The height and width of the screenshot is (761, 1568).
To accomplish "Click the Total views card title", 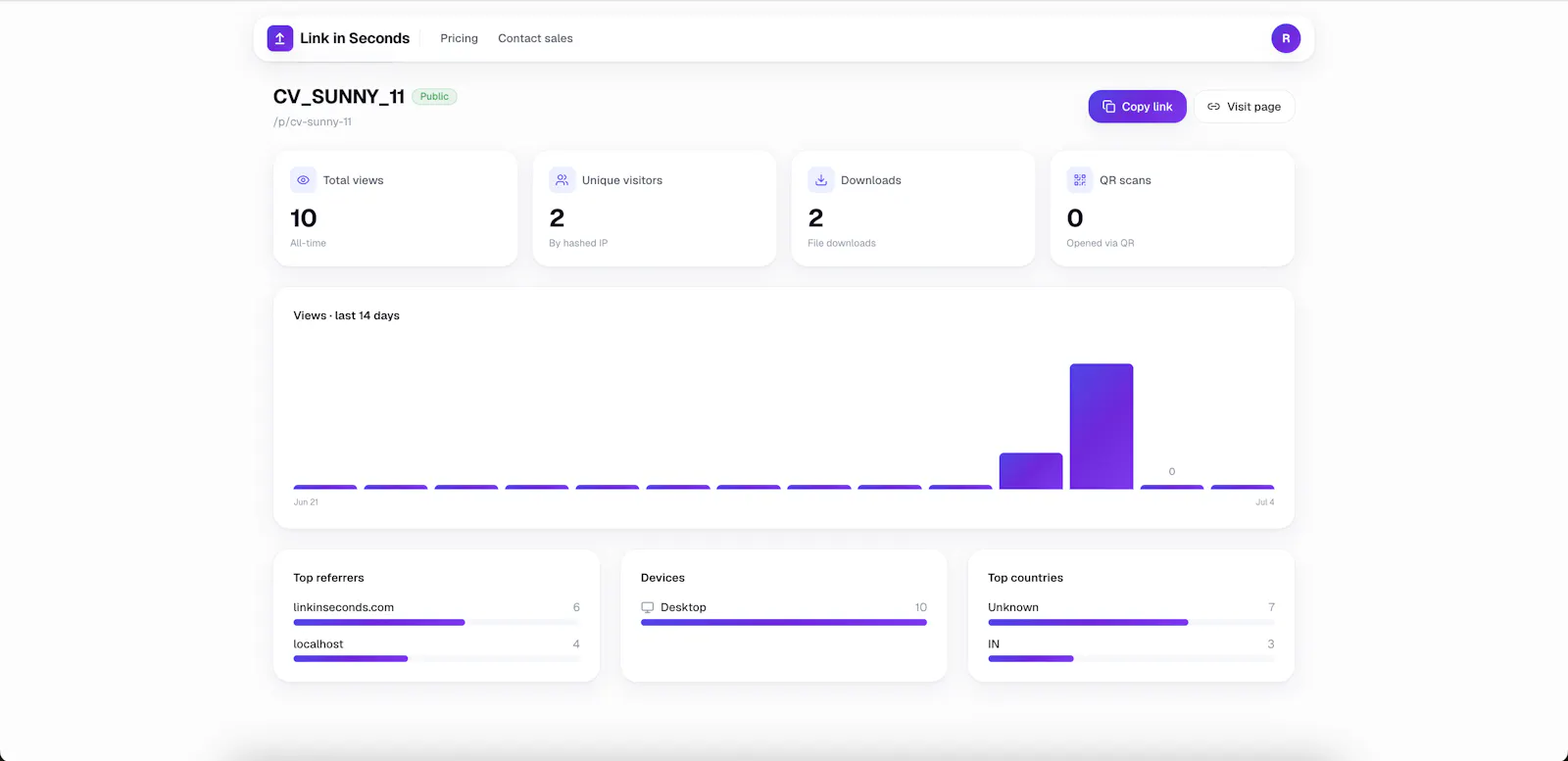I will point(353,180).
